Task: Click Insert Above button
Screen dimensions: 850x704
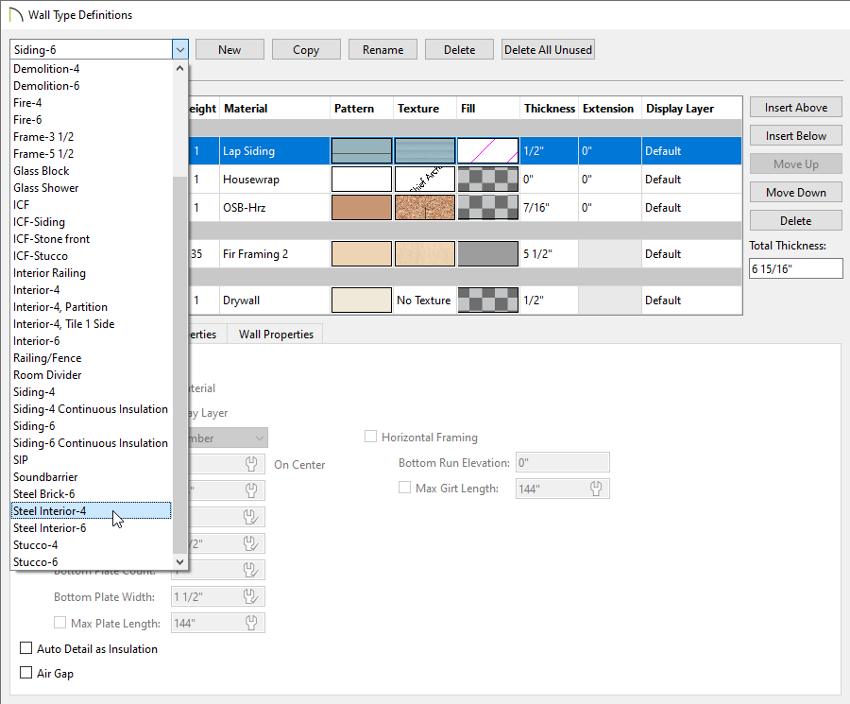Action: coord(796,107)
